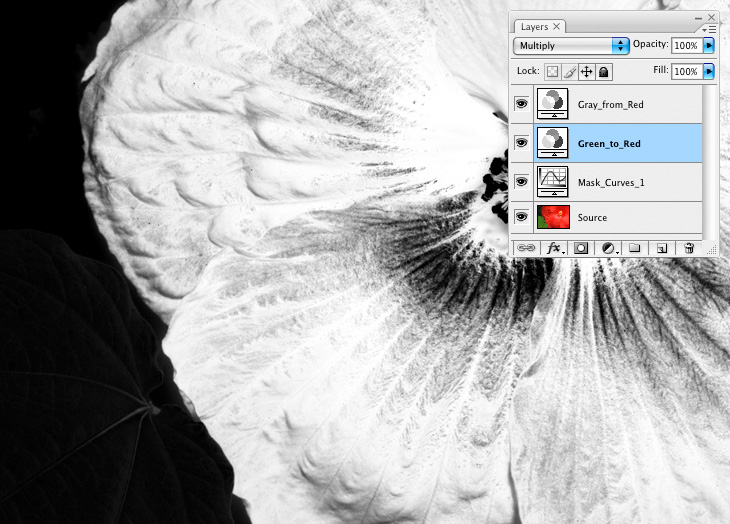Select the Layers tab

pyautogui.click(x=540, y=27)
